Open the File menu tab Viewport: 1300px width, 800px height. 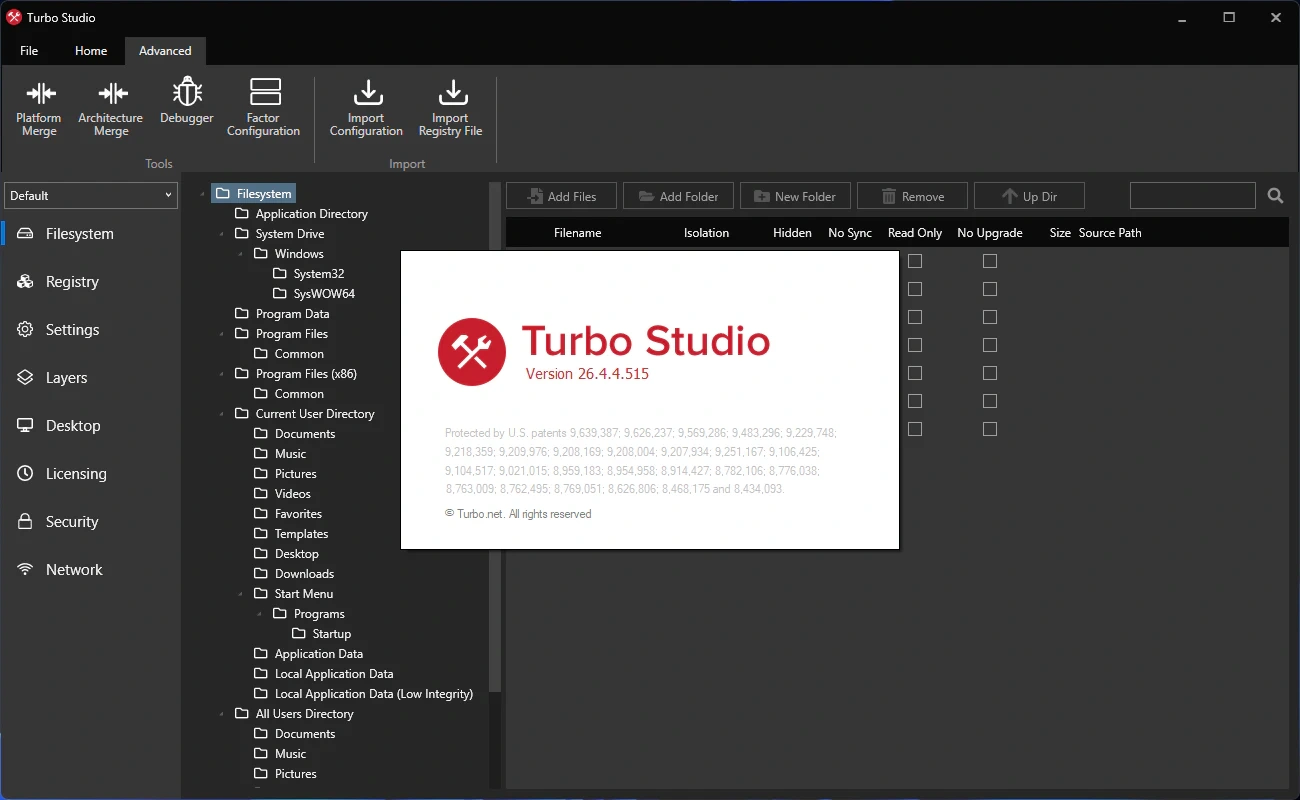[x=29, y=51]
